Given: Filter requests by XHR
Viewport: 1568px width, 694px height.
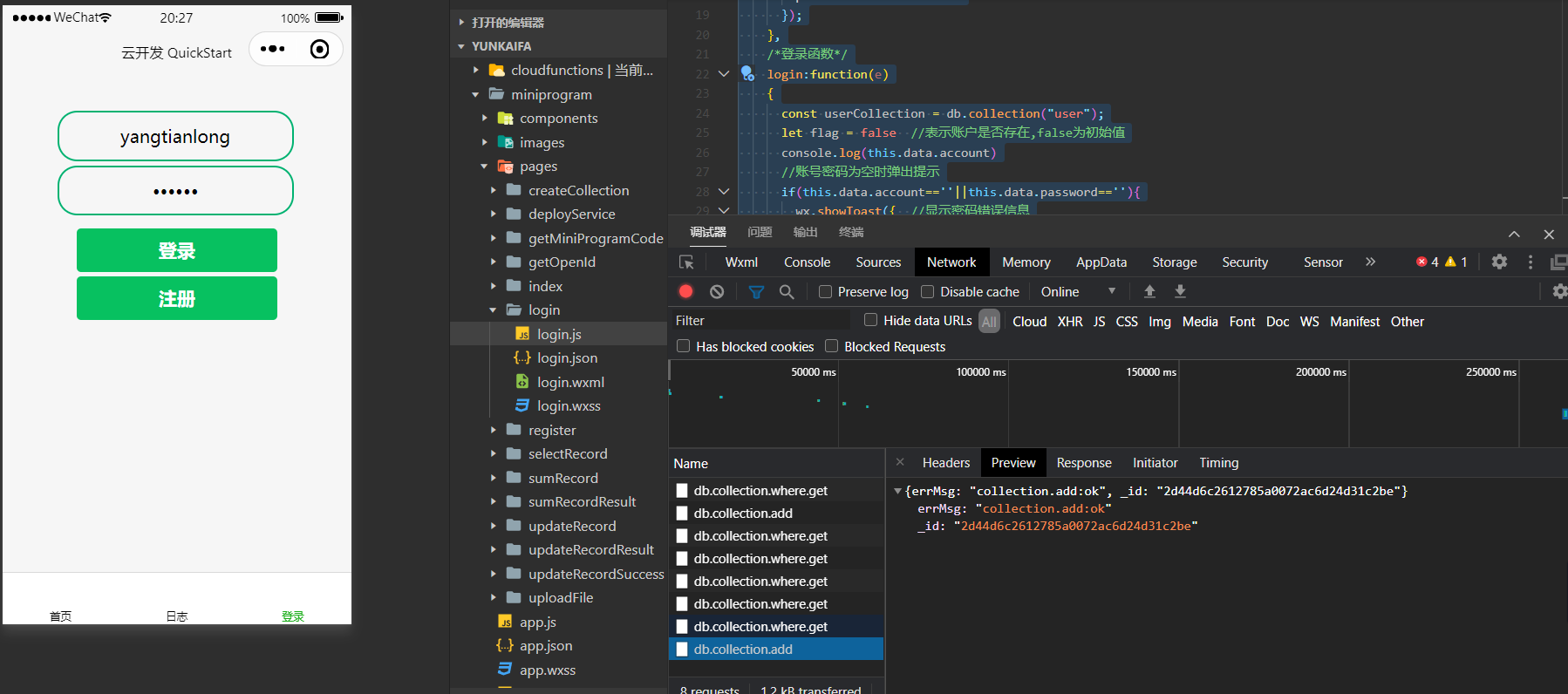Looking at the screenshot, I should point(1070,322).
